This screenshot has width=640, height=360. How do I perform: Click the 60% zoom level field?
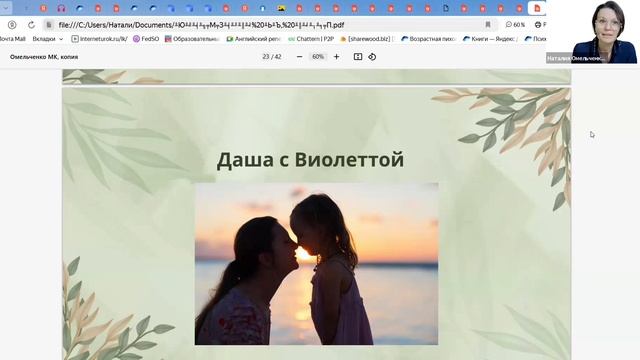point(318,57)
